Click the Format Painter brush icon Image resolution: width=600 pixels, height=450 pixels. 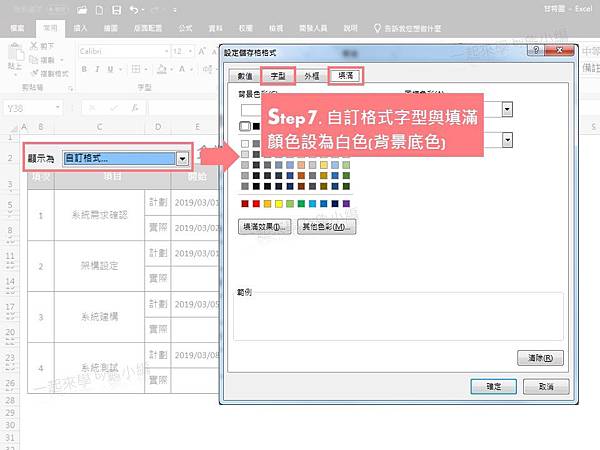pos(35,73)
